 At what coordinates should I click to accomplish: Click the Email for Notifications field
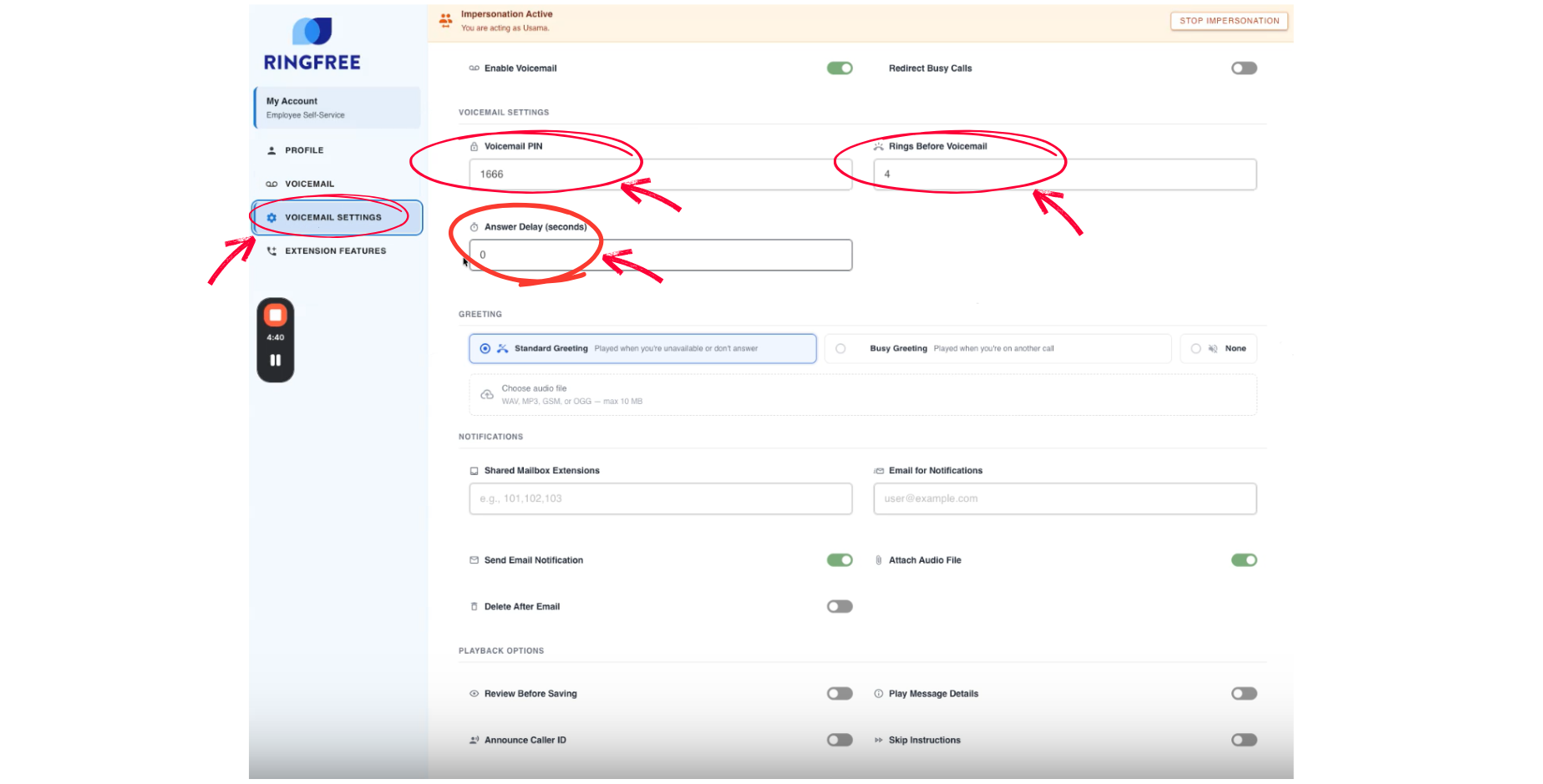pos(1064,499)
